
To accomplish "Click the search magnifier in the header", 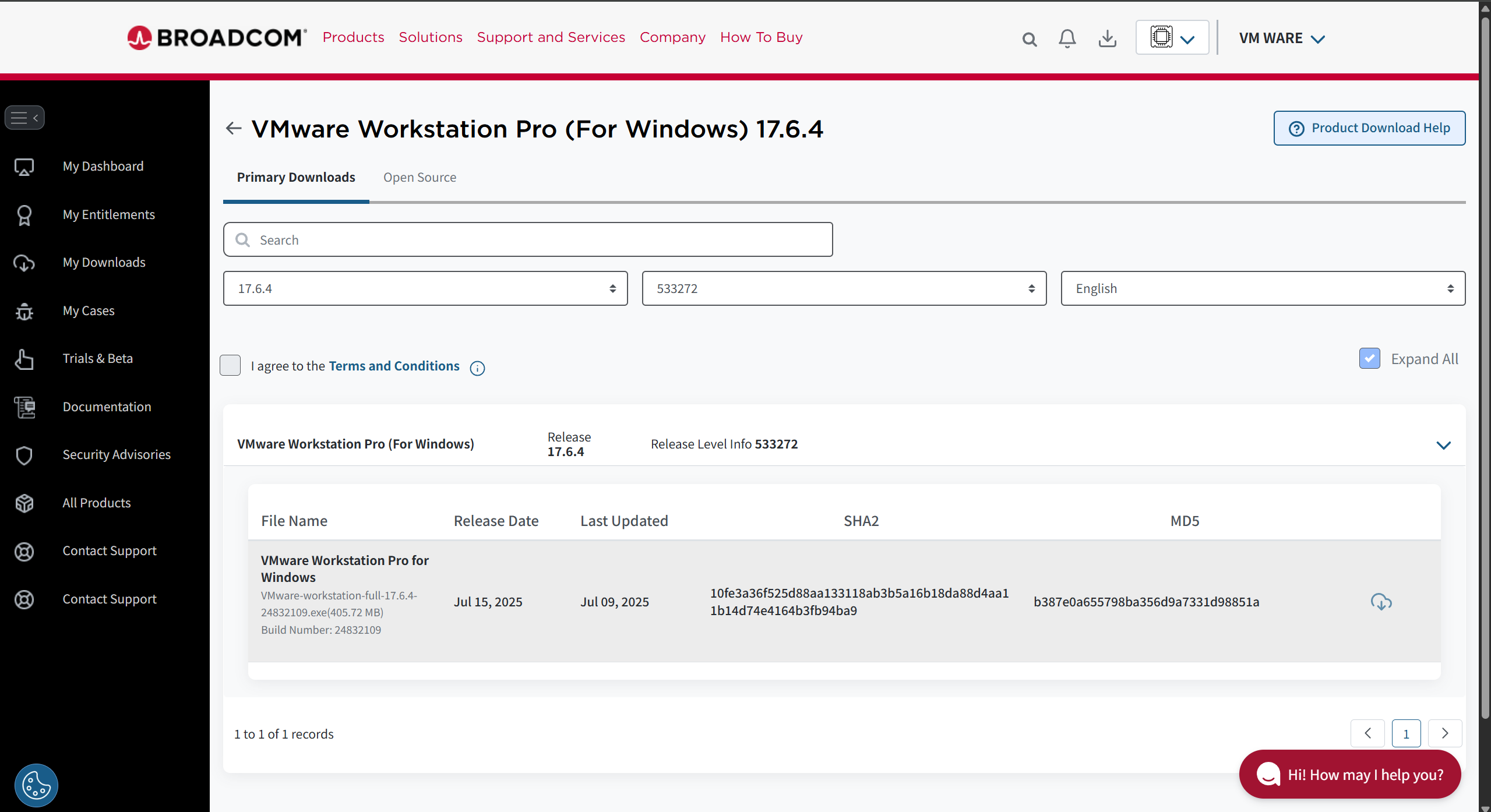I will coord(1029,38).
